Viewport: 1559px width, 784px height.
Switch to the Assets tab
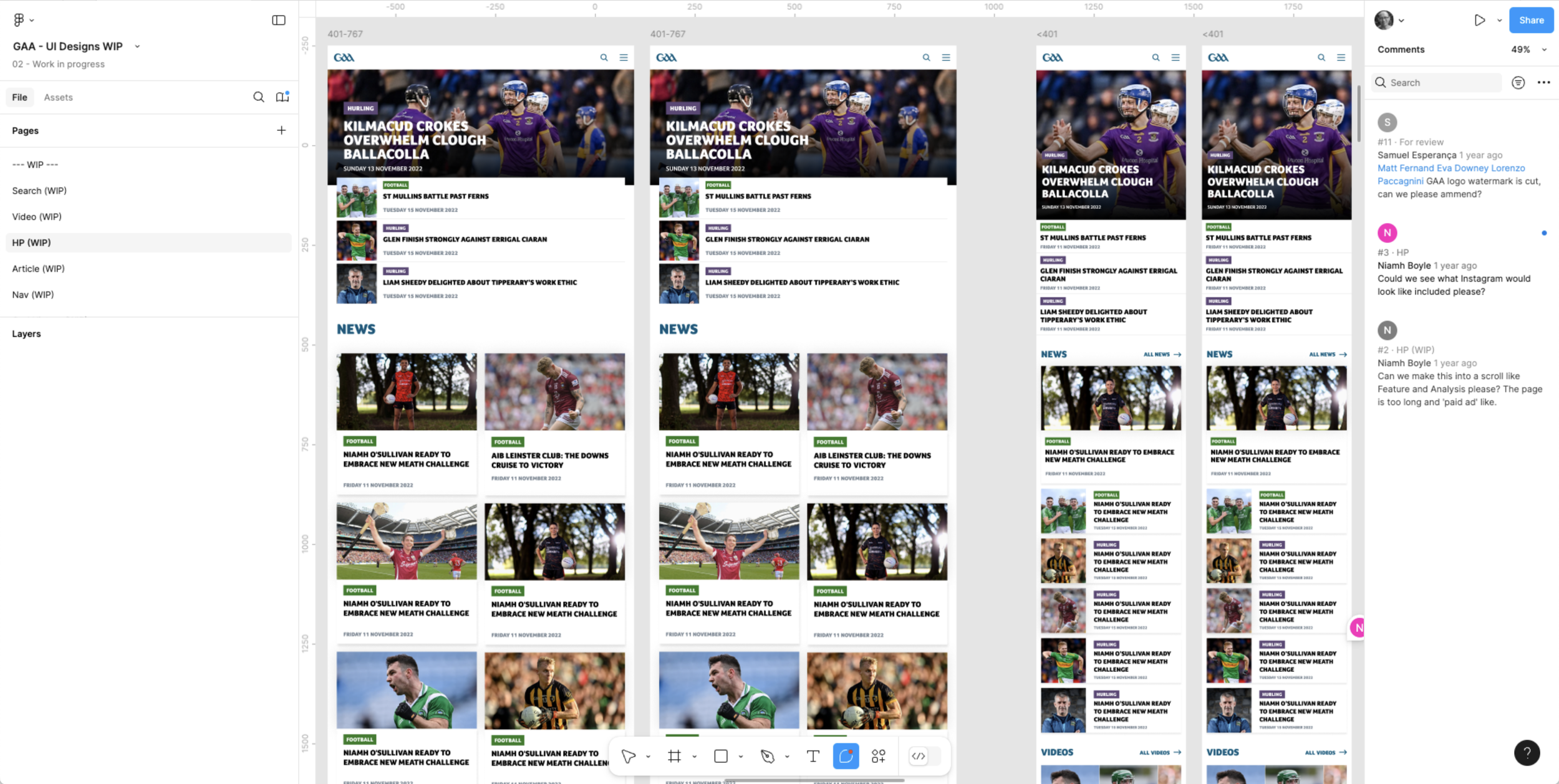(x=58, y=97)
